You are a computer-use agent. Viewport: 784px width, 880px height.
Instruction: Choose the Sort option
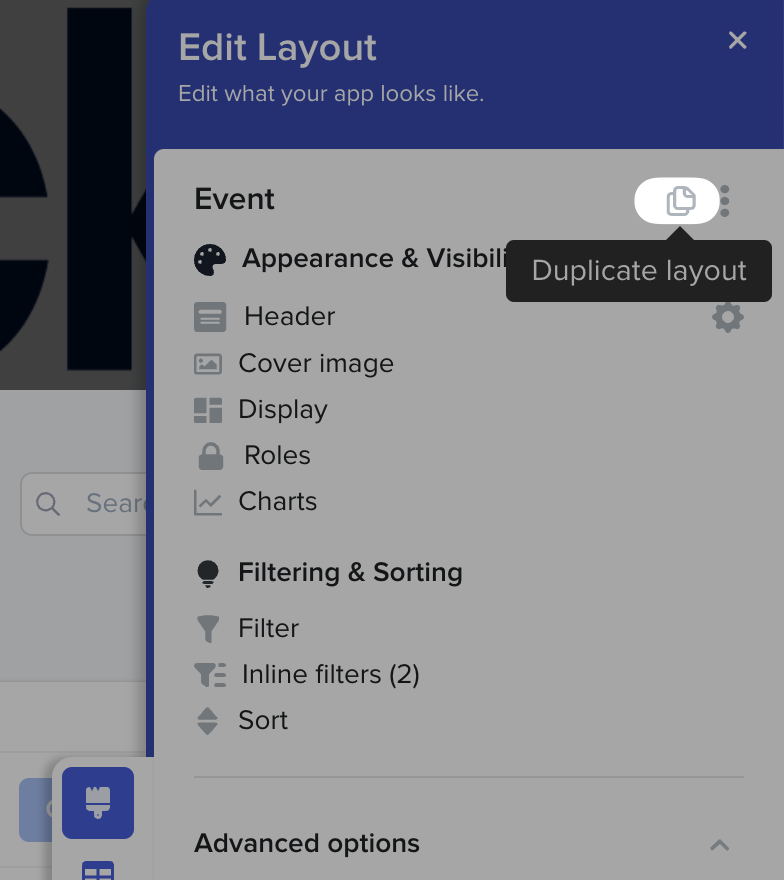[263, 721]
